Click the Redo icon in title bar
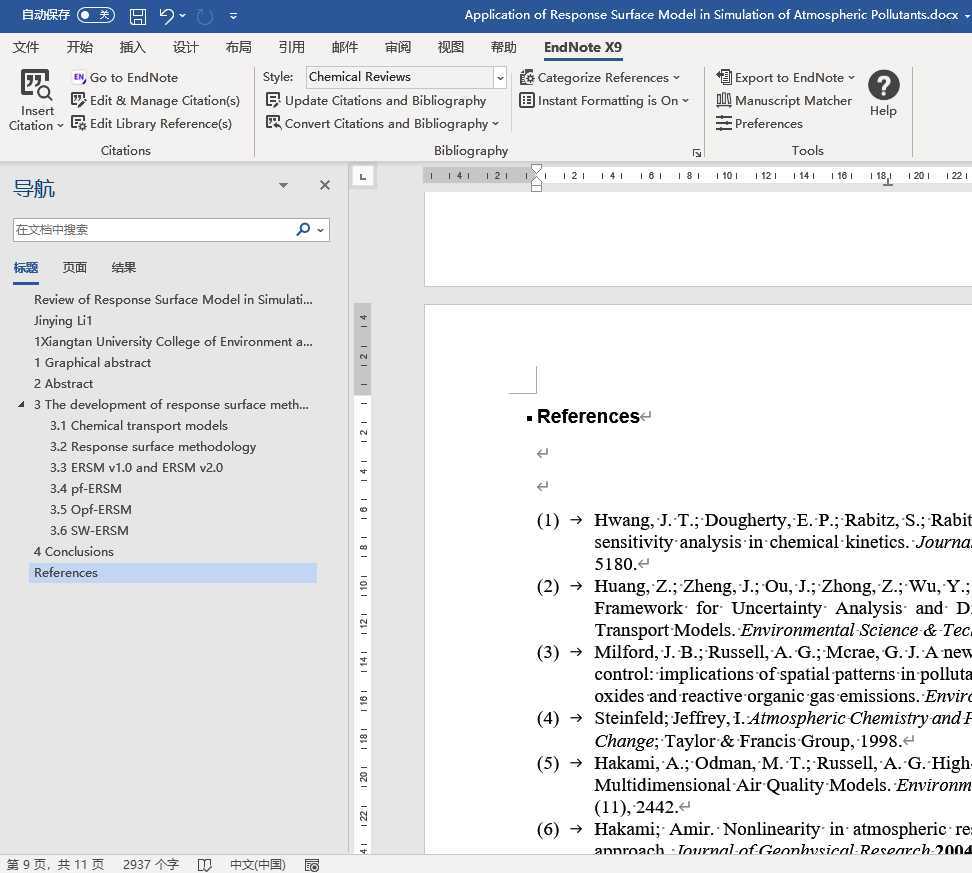Image resolution: width=972 pixels, height=873 pixels. [205, 16]
